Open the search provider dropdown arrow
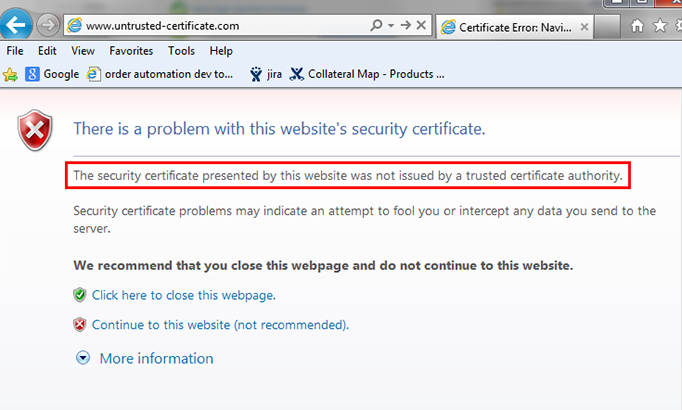 pyautogui.click(x=391, y=25)
